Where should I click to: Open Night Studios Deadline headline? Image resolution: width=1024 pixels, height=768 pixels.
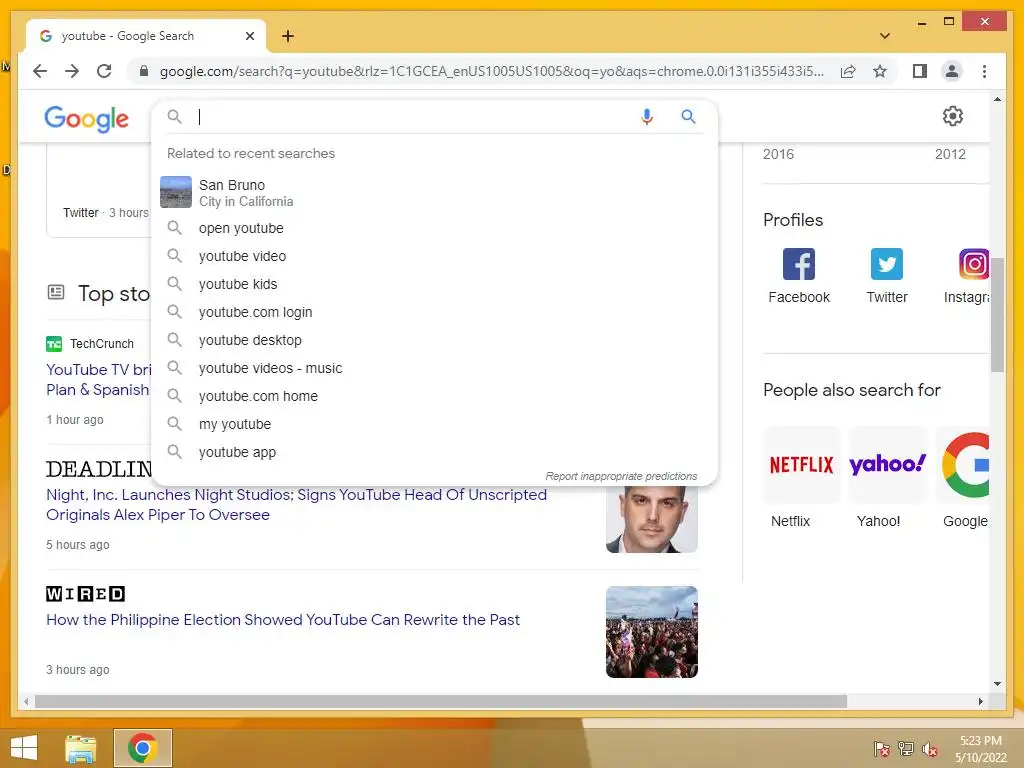(x=296, y=505)
